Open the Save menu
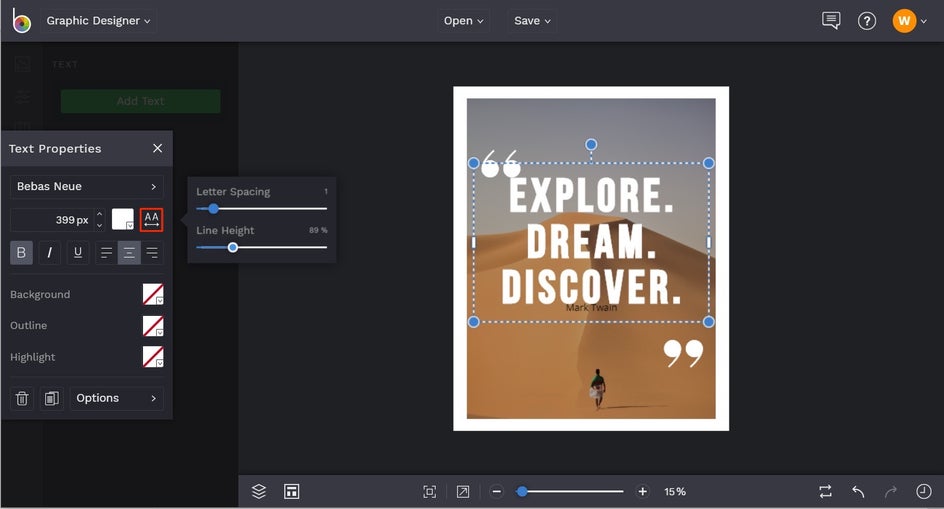The height and width of the screenshot is (509, 944). (x=532, y=21)
